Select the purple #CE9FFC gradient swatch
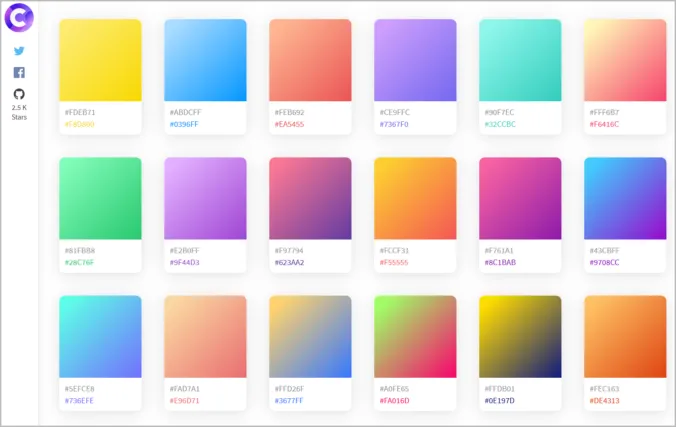This screenshot has height=427, width=676. (415, 60)
